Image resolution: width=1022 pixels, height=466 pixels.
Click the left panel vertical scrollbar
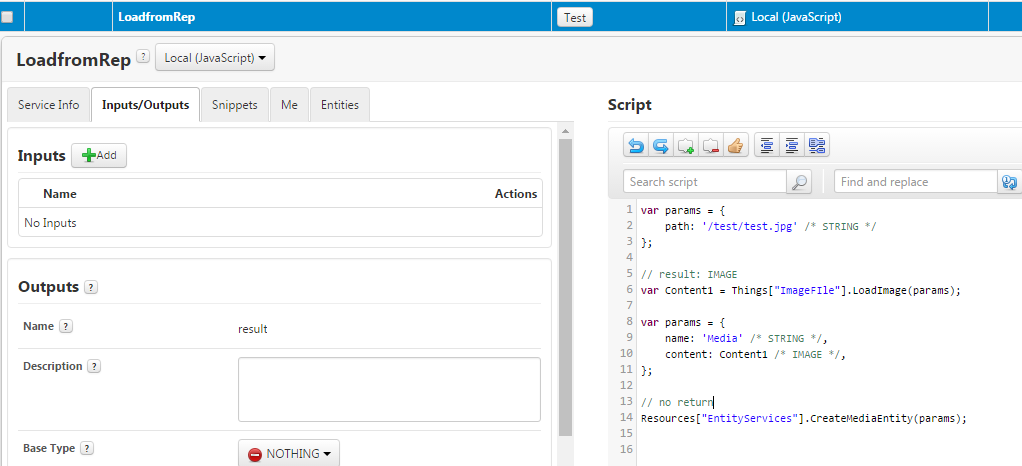point(565,287)
